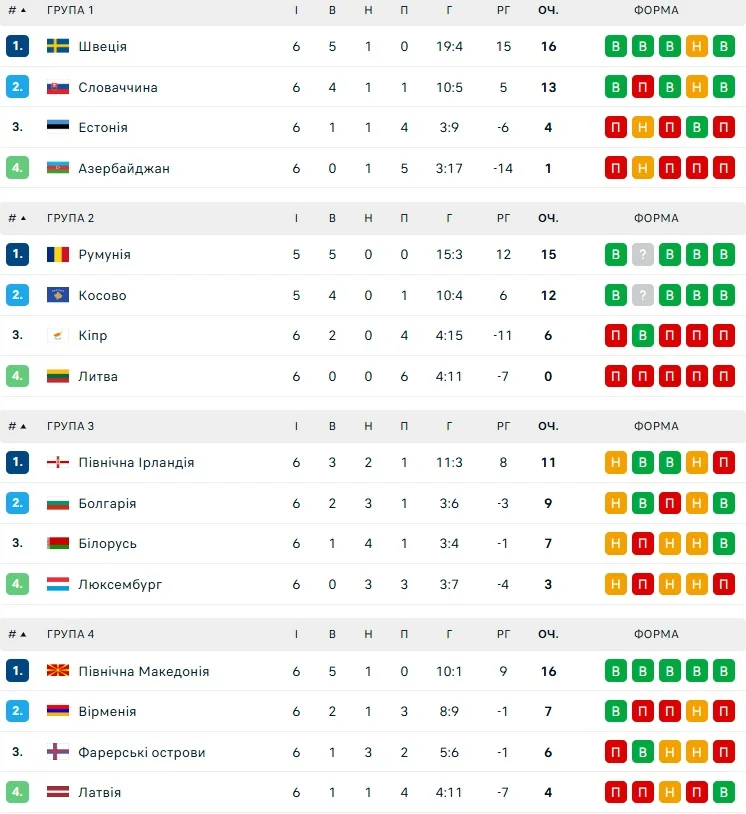Viewport: 746px width, 814px height.
Task: Open the Швеція team link
Action: coord(102,46)
